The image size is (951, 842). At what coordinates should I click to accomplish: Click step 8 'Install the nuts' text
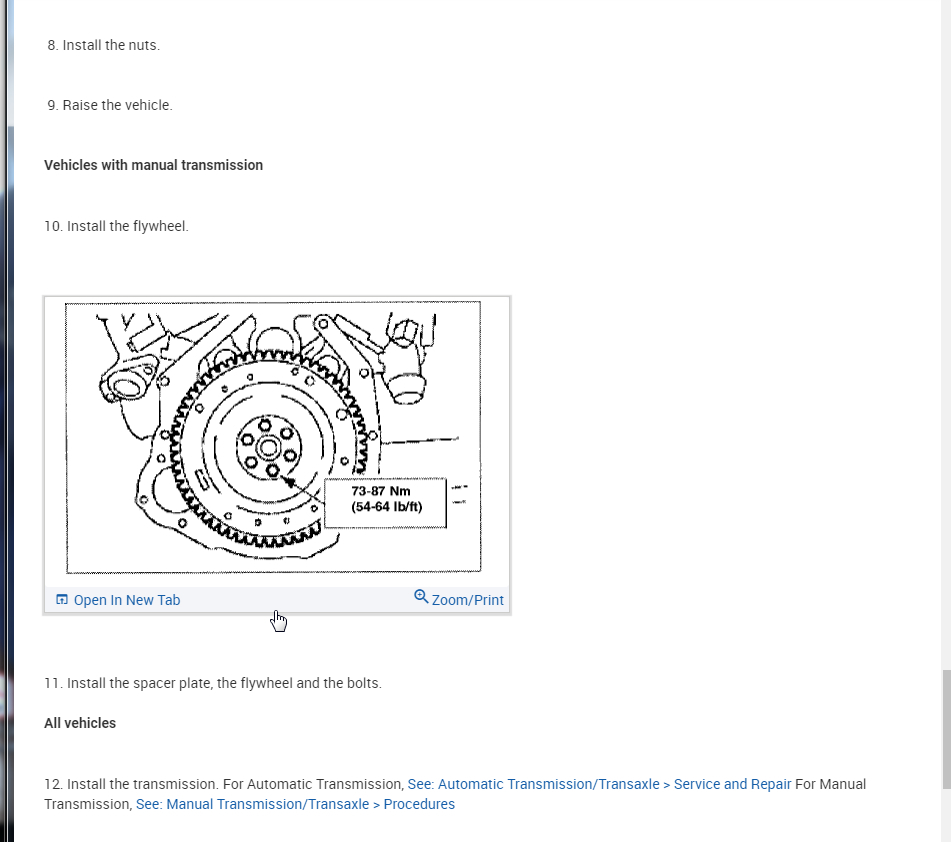coord(104,45)
